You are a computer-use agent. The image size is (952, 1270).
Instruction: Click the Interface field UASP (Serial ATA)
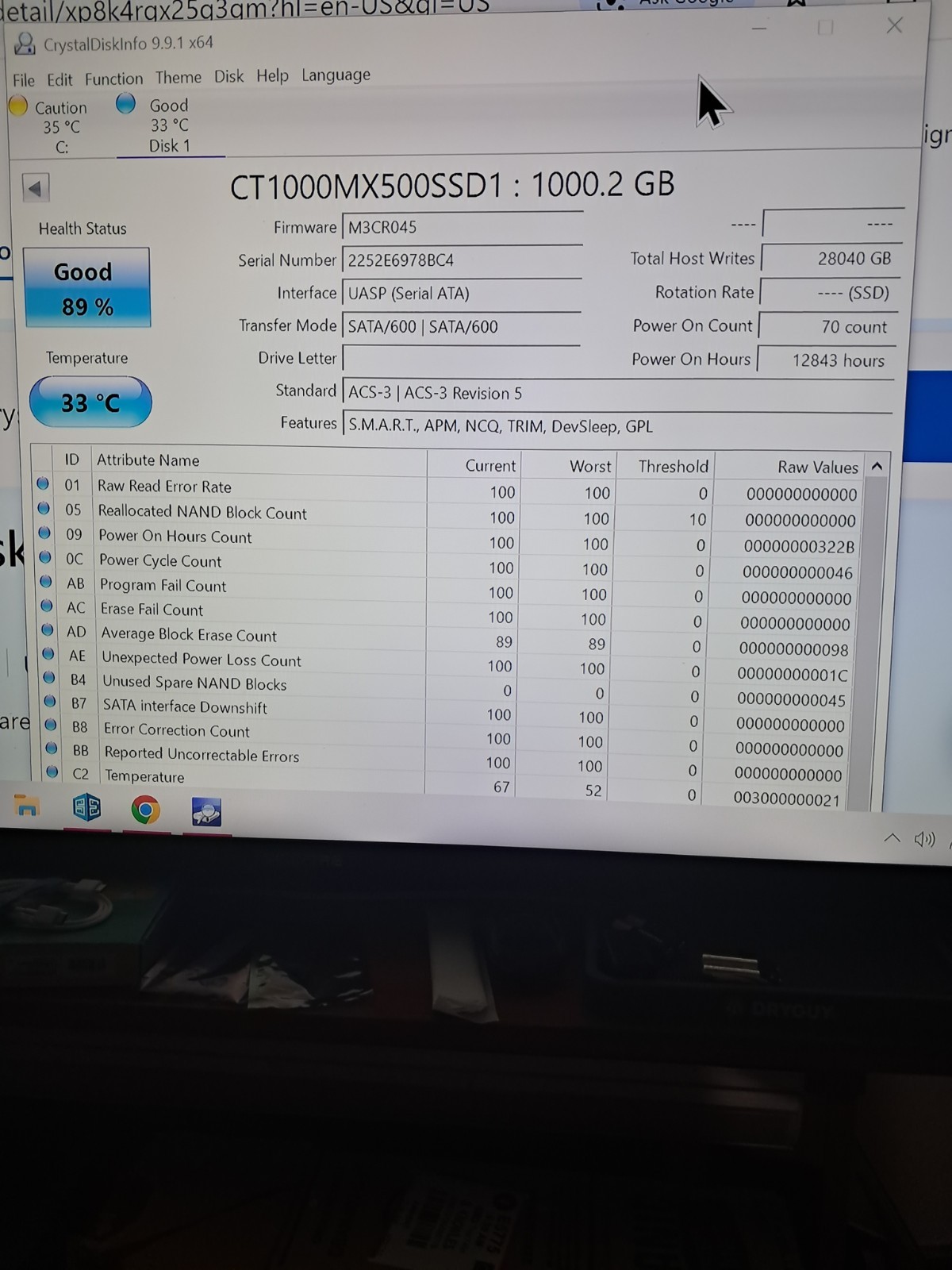[x=462, y=294]
